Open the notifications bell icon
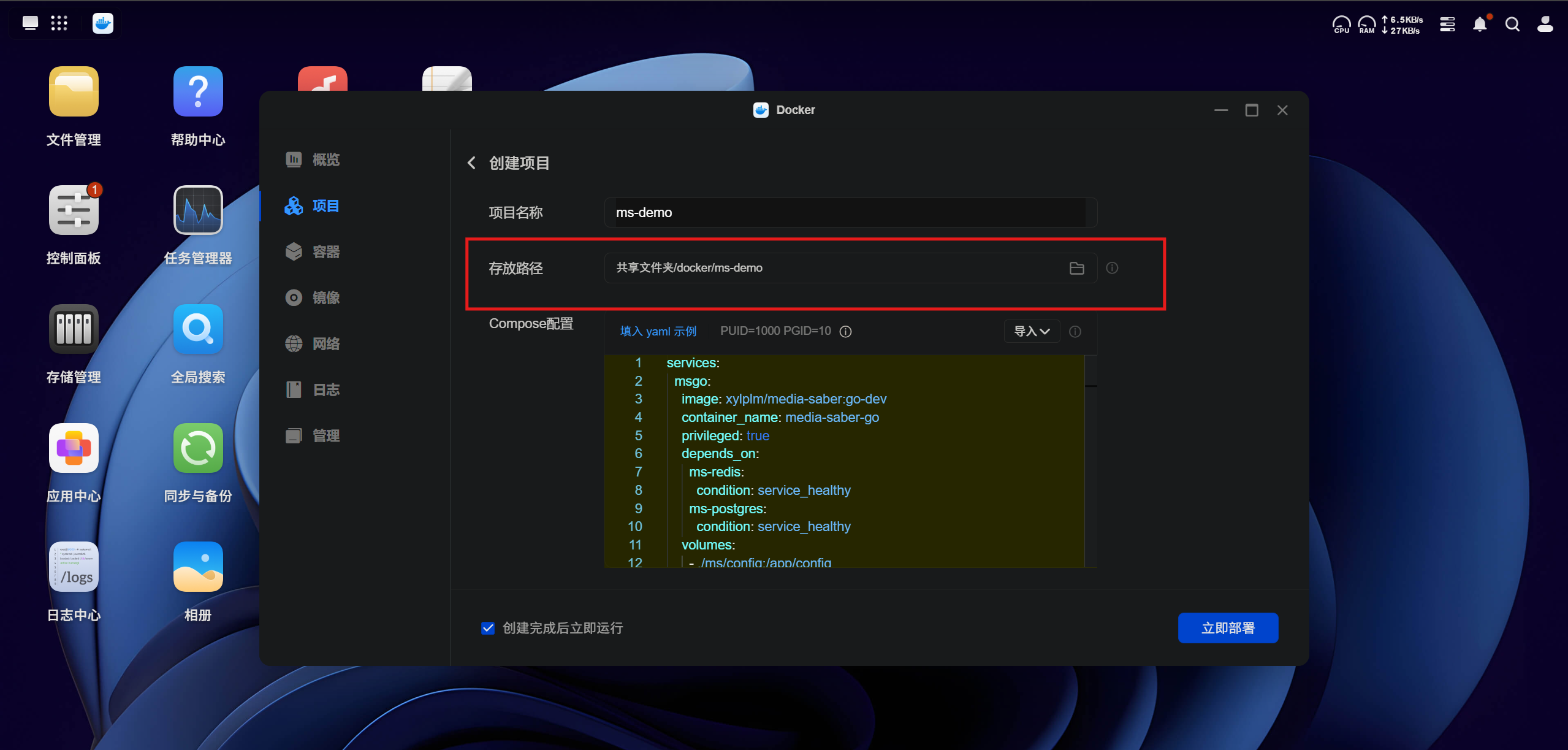Viewport: 1568px width, 750px height. pyautogui.click(x=1480, y=25)
